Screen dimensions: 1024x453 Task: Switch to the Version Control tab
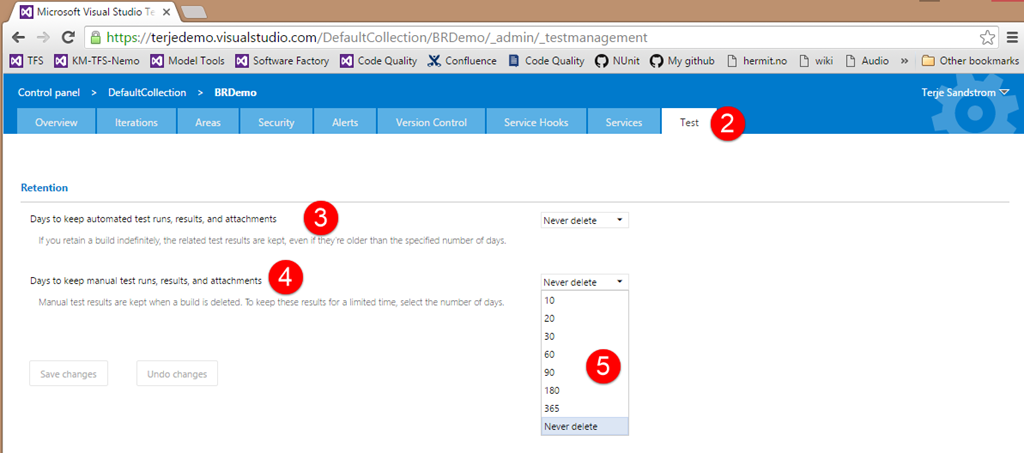point(431,123)
